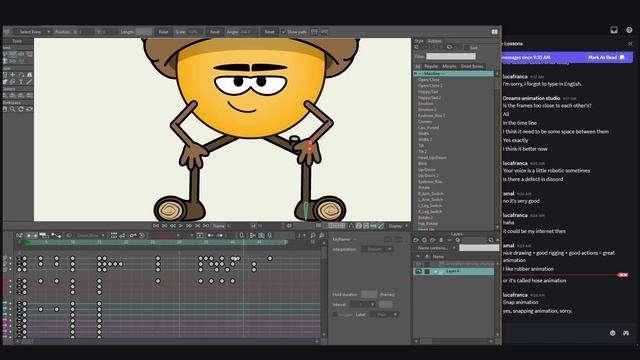Select the Head_Up/Down action
This screenshot has height=360, width=640.
432,158
